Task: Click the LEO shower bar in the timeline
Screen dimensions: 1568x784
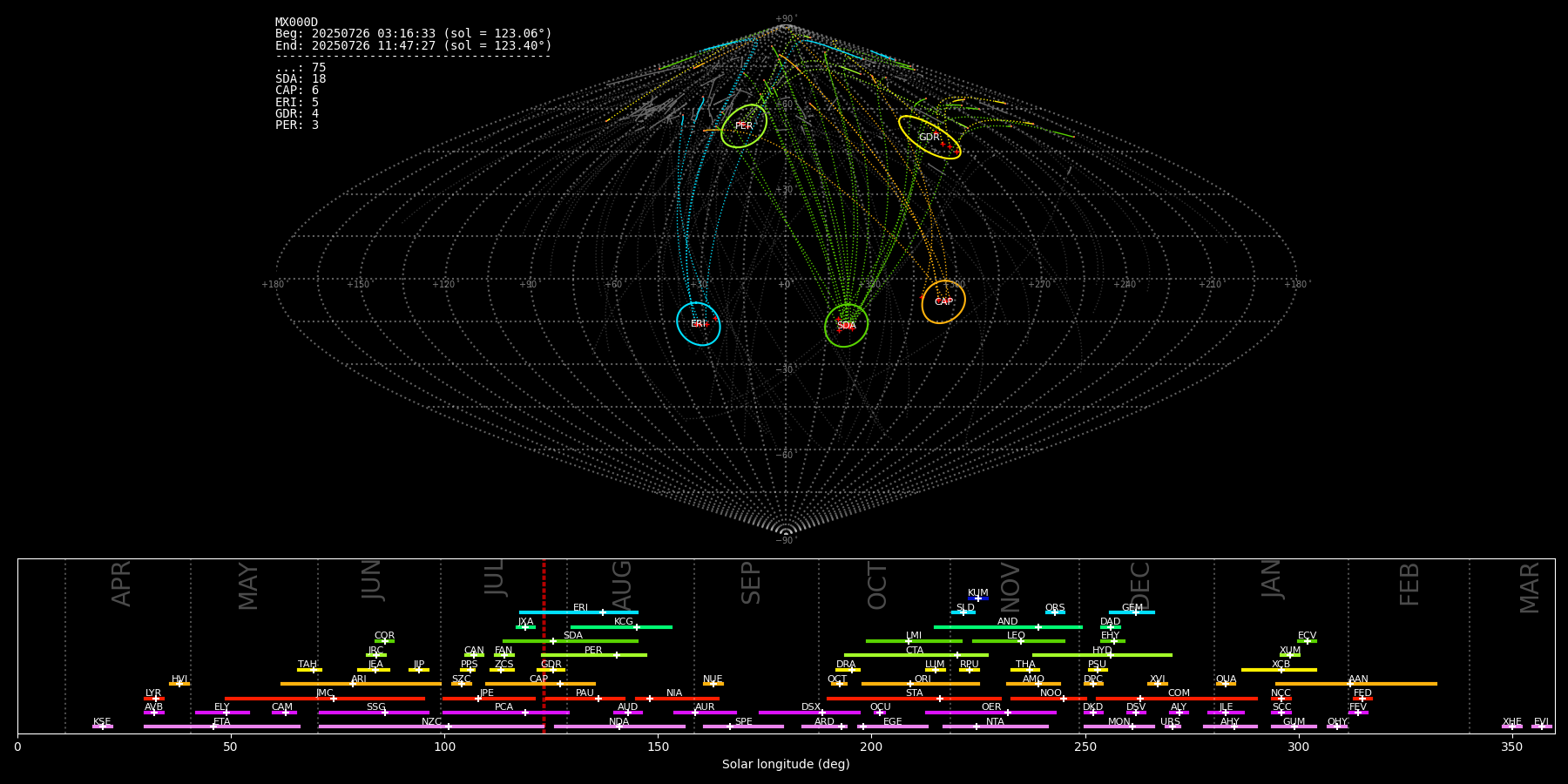Action: 1018,641
